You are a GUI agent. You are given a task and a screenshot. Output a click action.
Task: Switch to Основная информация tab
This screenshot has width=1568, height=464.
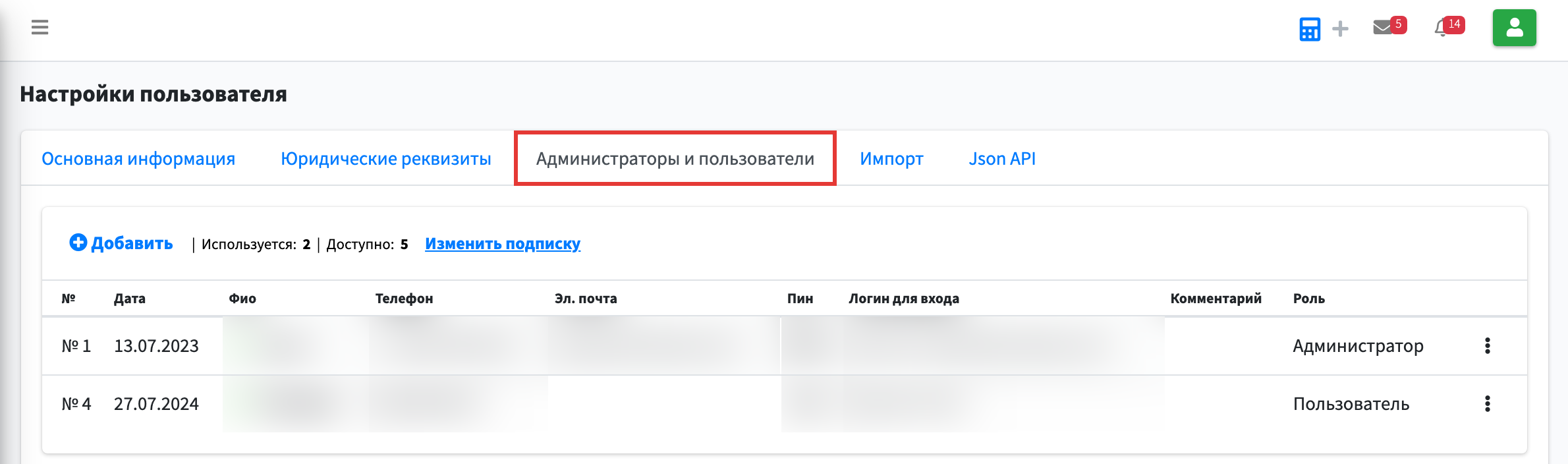[138, 159]
